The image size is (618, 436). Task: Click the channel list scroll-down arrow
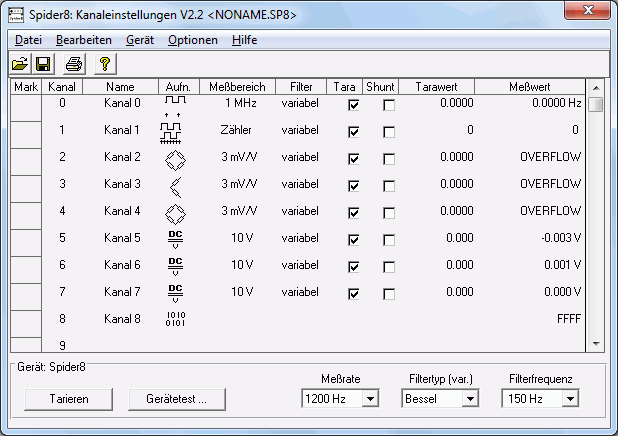click(595, 343)
